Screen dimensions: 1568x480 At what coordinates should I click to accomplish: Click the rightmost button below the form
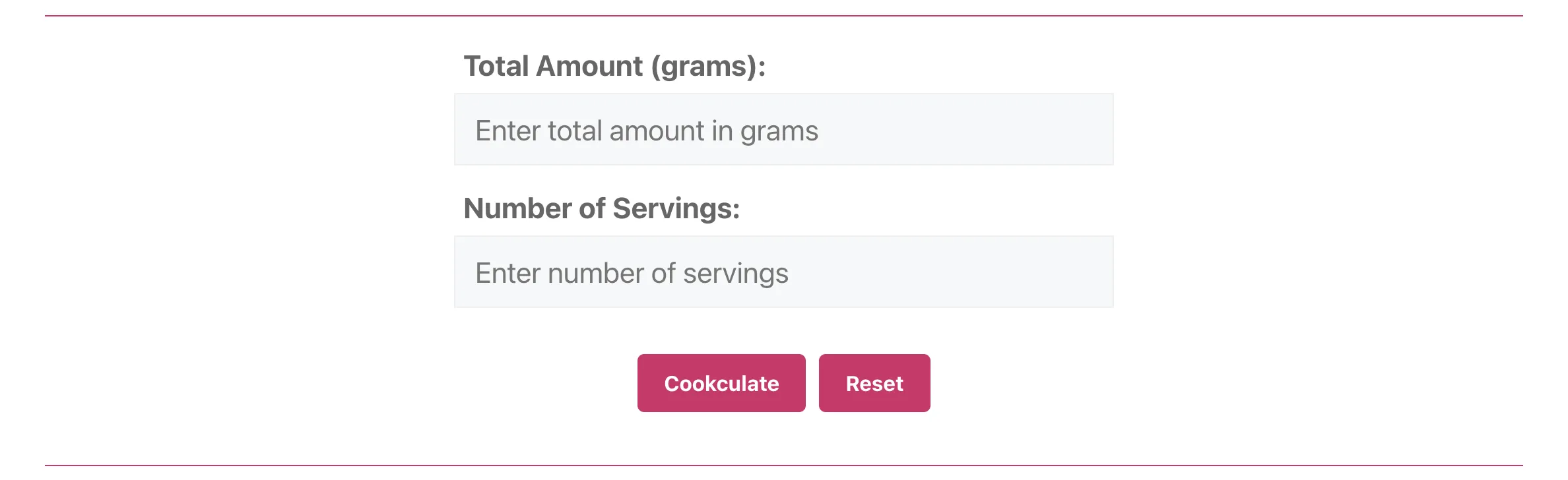coord(874,382)
